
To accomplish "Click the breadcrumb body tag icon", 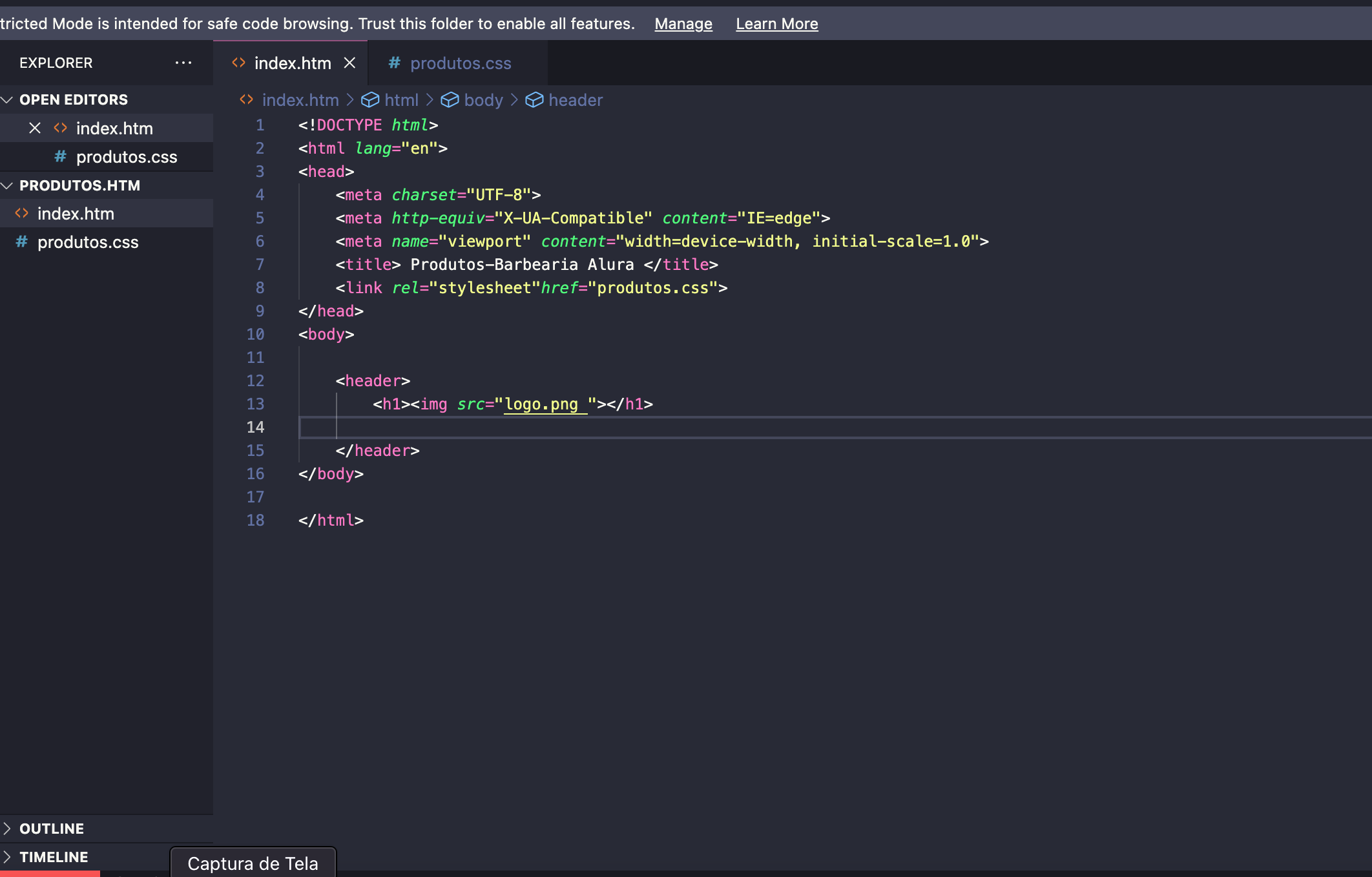I will click(450, 98).
